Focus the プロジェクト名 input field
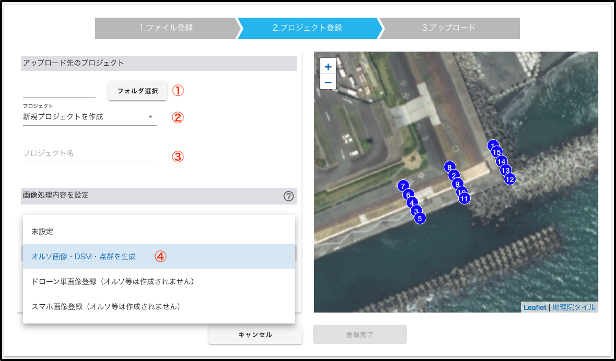Viewport: 616px width, 361px height. pos(90,153)
